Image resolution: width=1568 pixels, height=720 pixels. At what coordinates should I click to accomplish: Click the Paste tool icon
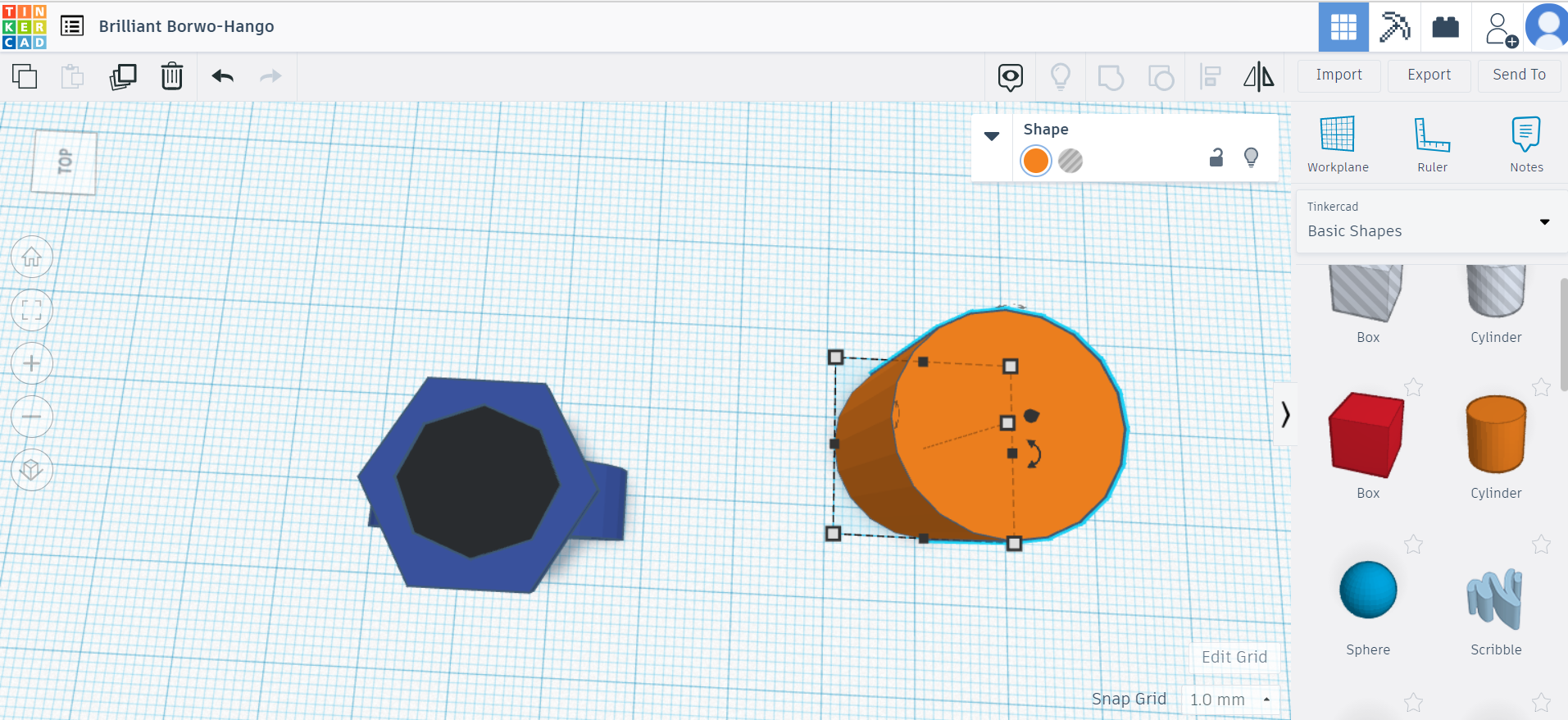click(x=73, y=76)
